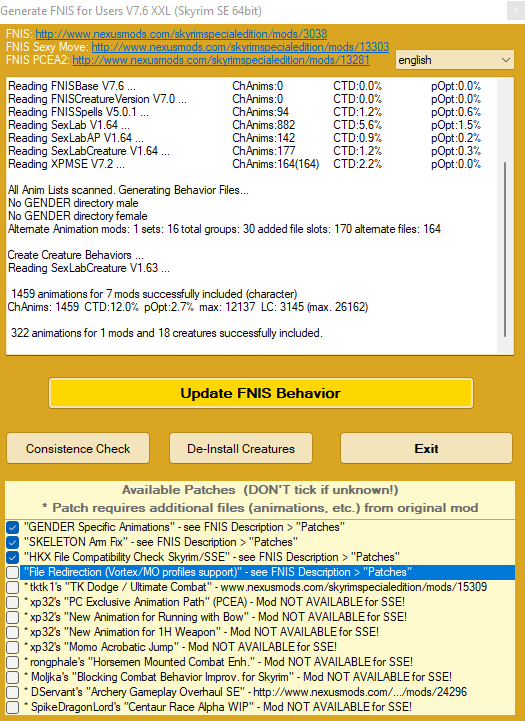This screenshot has width=525, height=721.
Task: Enable File Redirection Vortex/MO profiles checkbox
Action: pyautogui.click(x=12, y=572)
